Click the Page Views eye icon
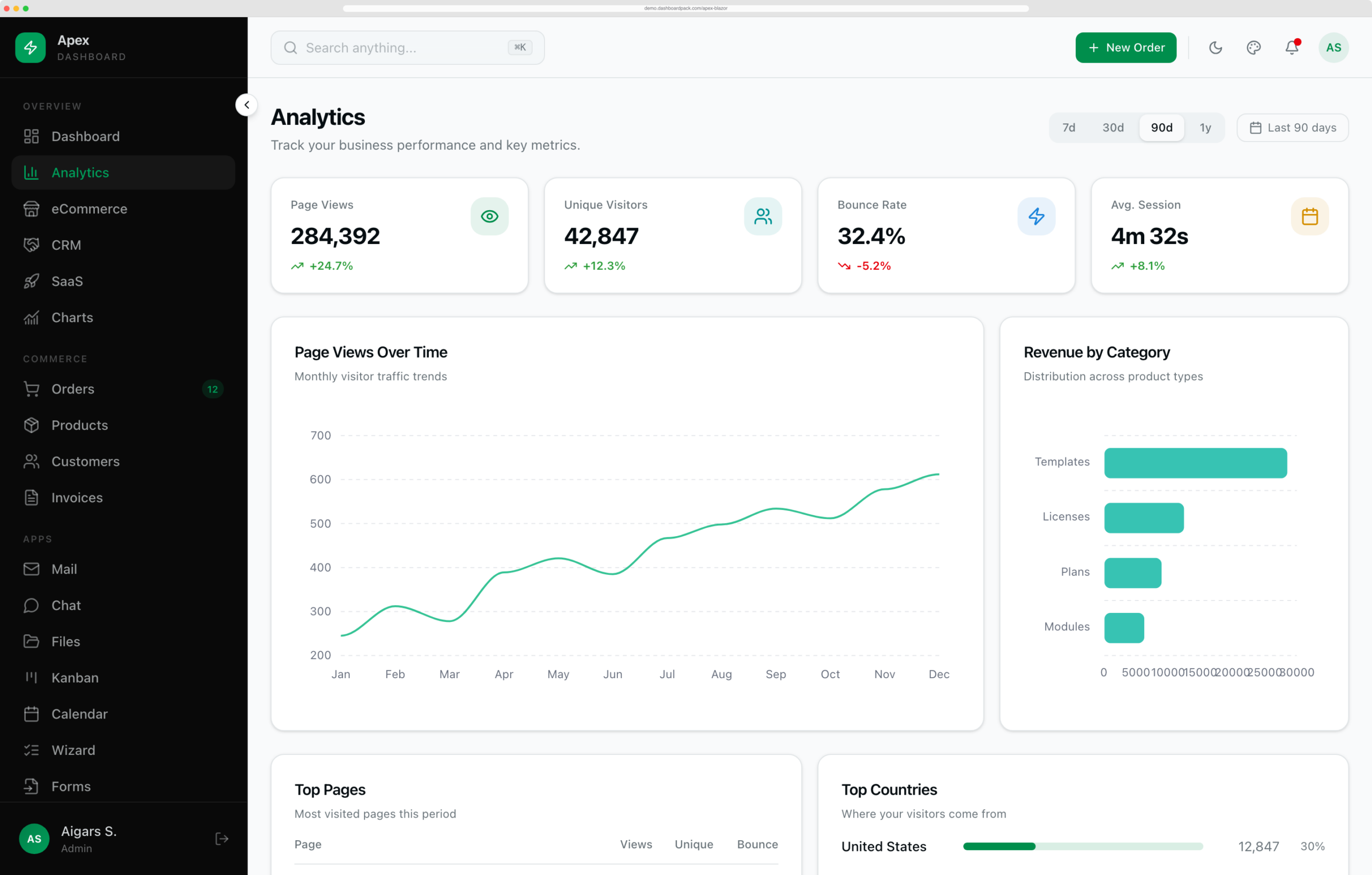 (489, 217)
